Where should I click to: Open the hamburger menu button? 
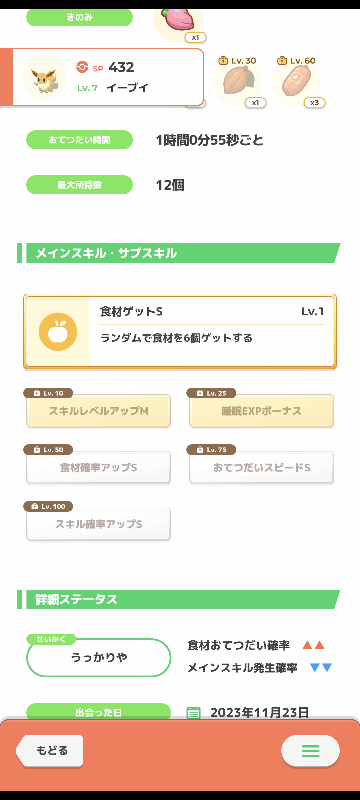point(310,751)
